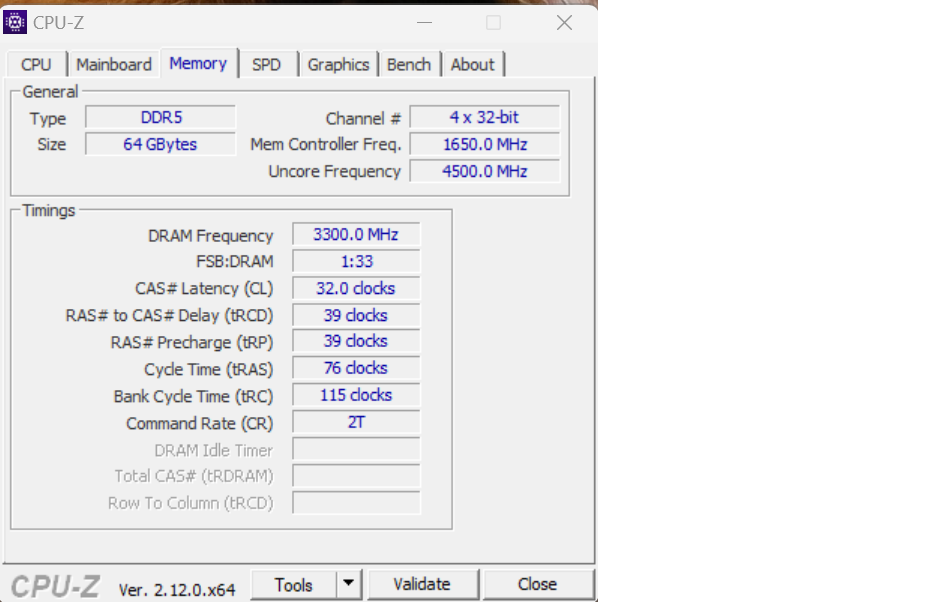Click the empty Total CAS# (tRDRAM) field
The height and width of the screenshot is (602, 937).
pyautogui.click(x=356, y=476)
